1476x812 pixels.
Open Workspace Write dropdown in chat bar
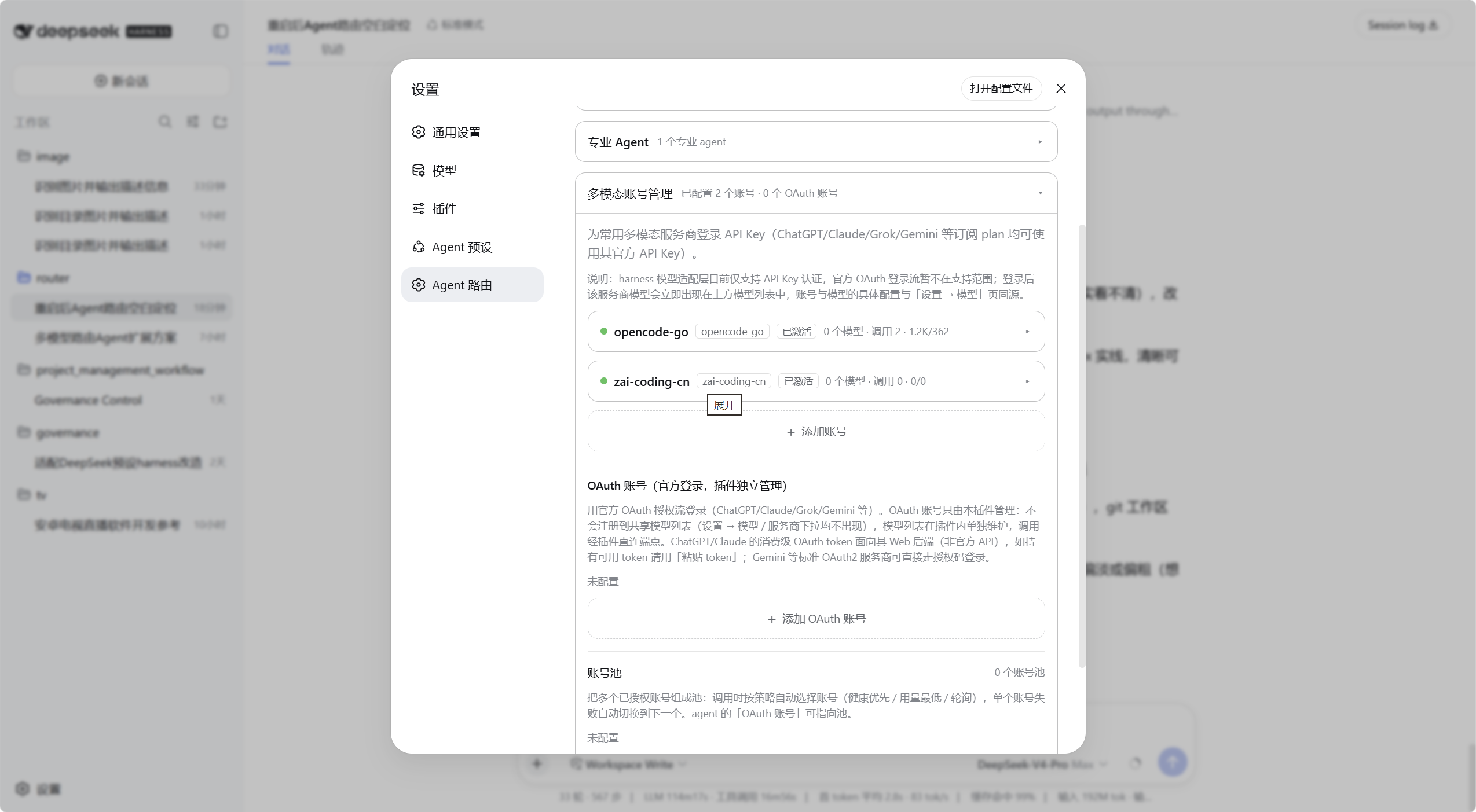tap(628, 765)
